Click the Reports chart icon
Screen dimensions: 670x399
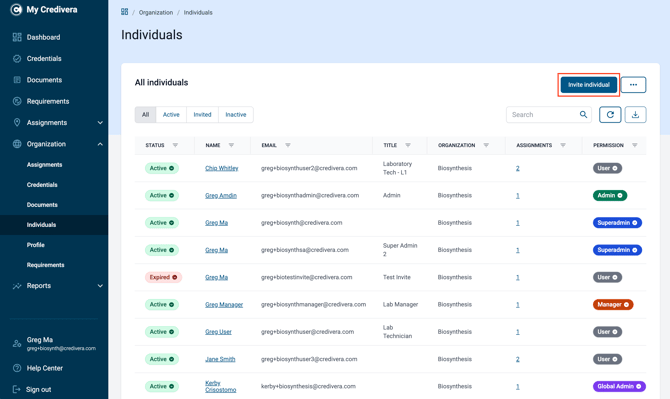pos(17,286)
